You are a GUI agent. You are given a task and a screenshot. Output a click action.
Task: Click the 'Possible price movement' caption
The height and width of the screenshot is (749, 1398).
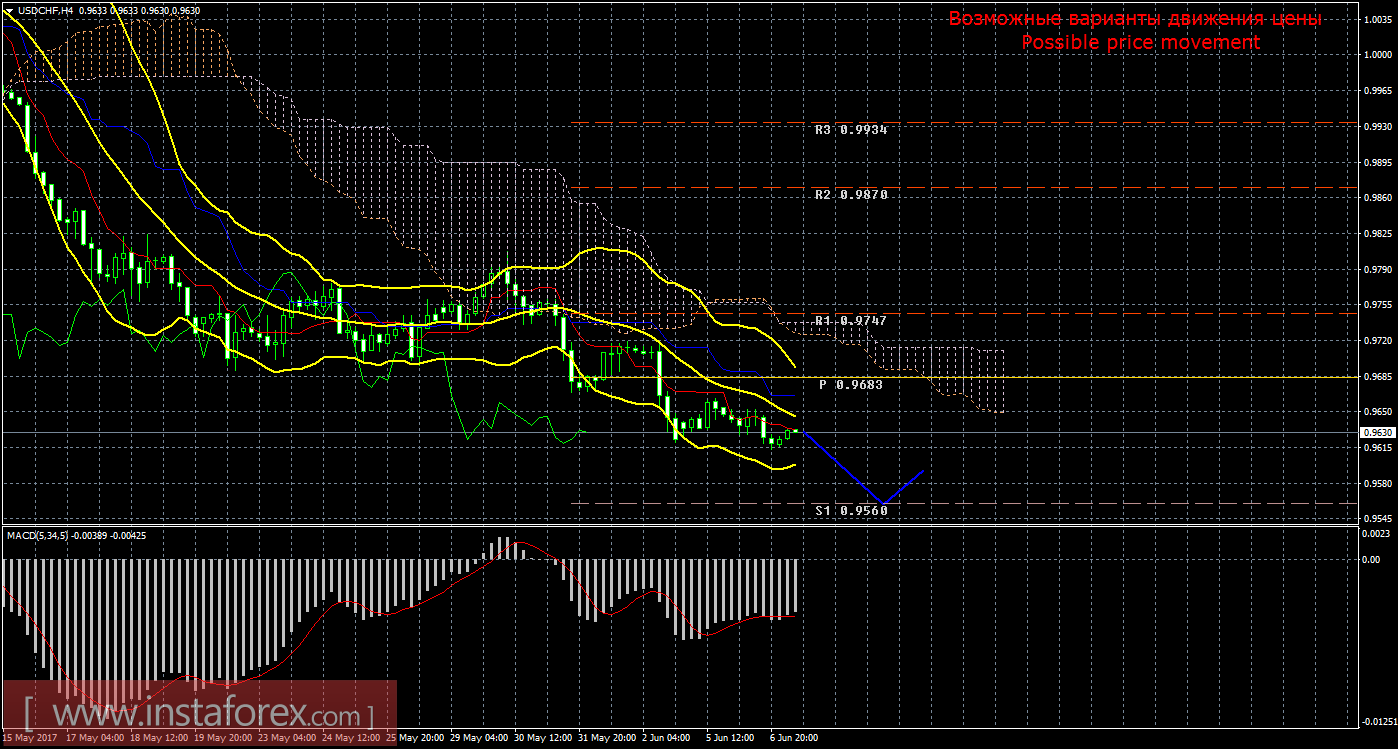click(1141, 43)
